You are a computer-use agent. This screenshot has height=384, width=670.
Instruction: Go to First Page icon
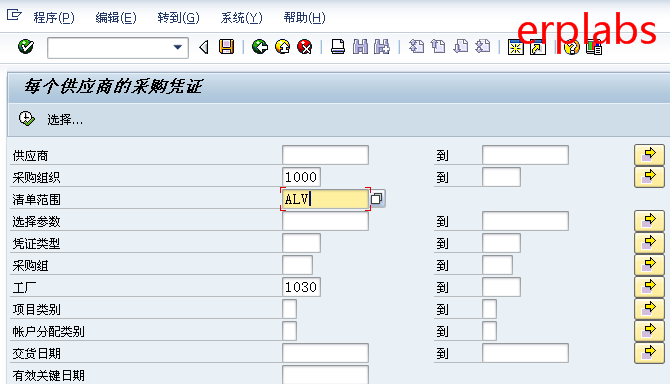pyautogui.click(x=416, y=47)
